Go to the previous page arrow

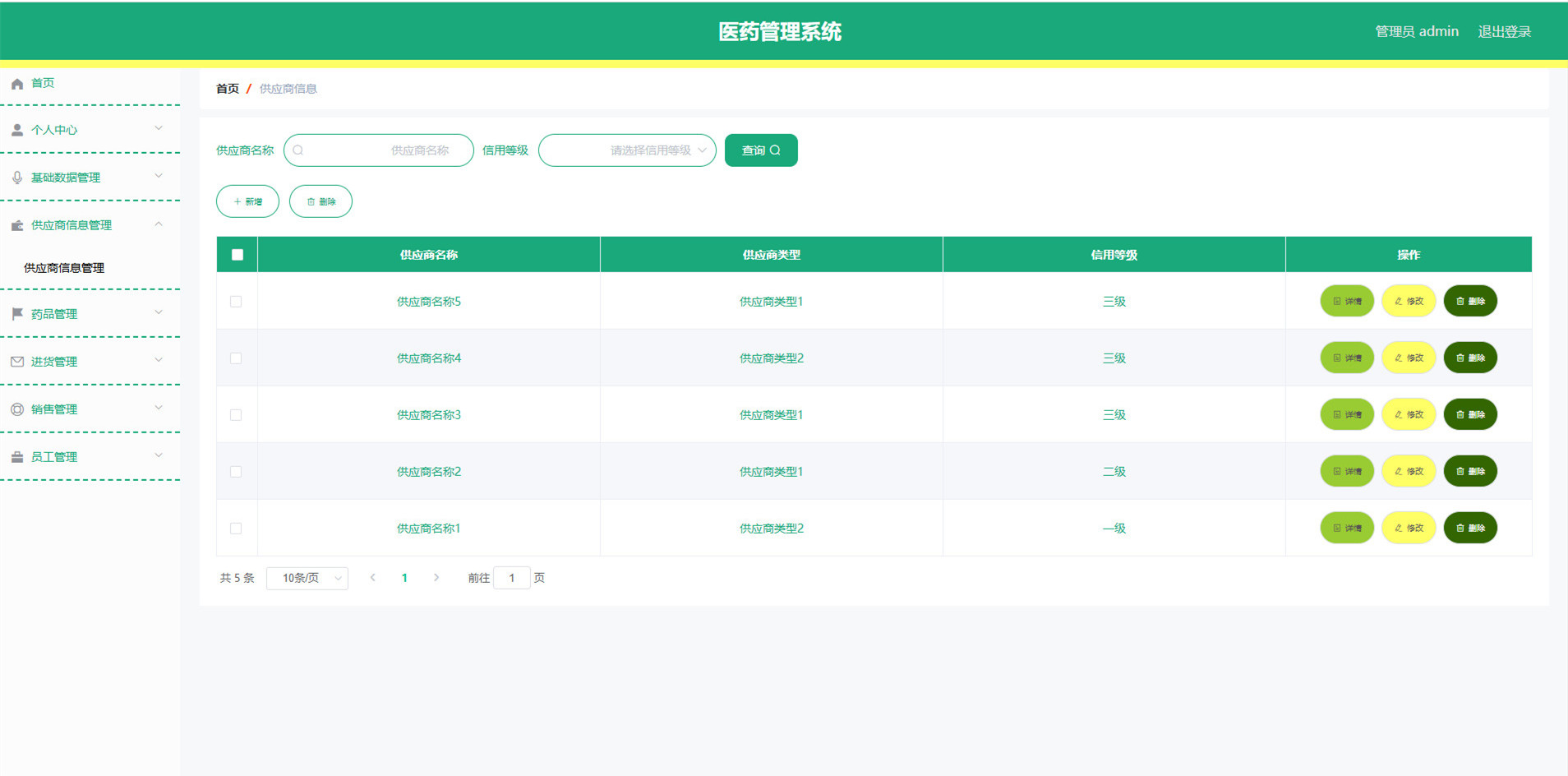click(372, 578)
